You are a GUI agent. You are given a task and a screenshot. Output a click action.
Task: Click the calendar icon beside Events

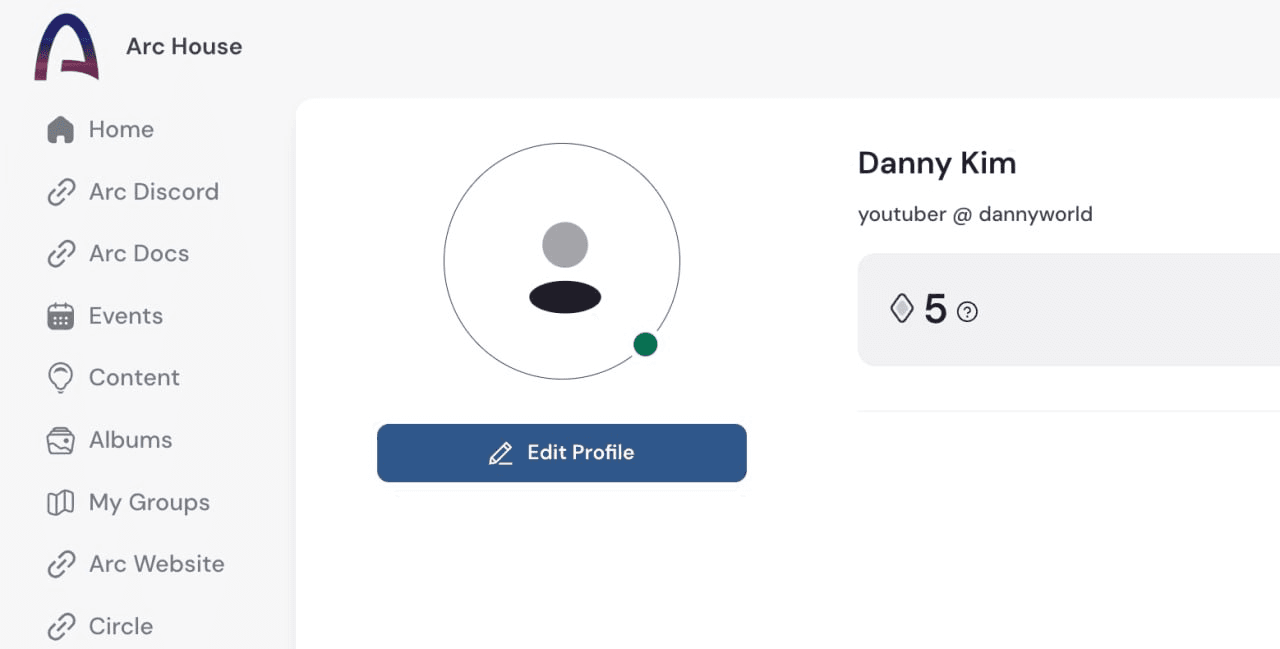pos(60,315)
